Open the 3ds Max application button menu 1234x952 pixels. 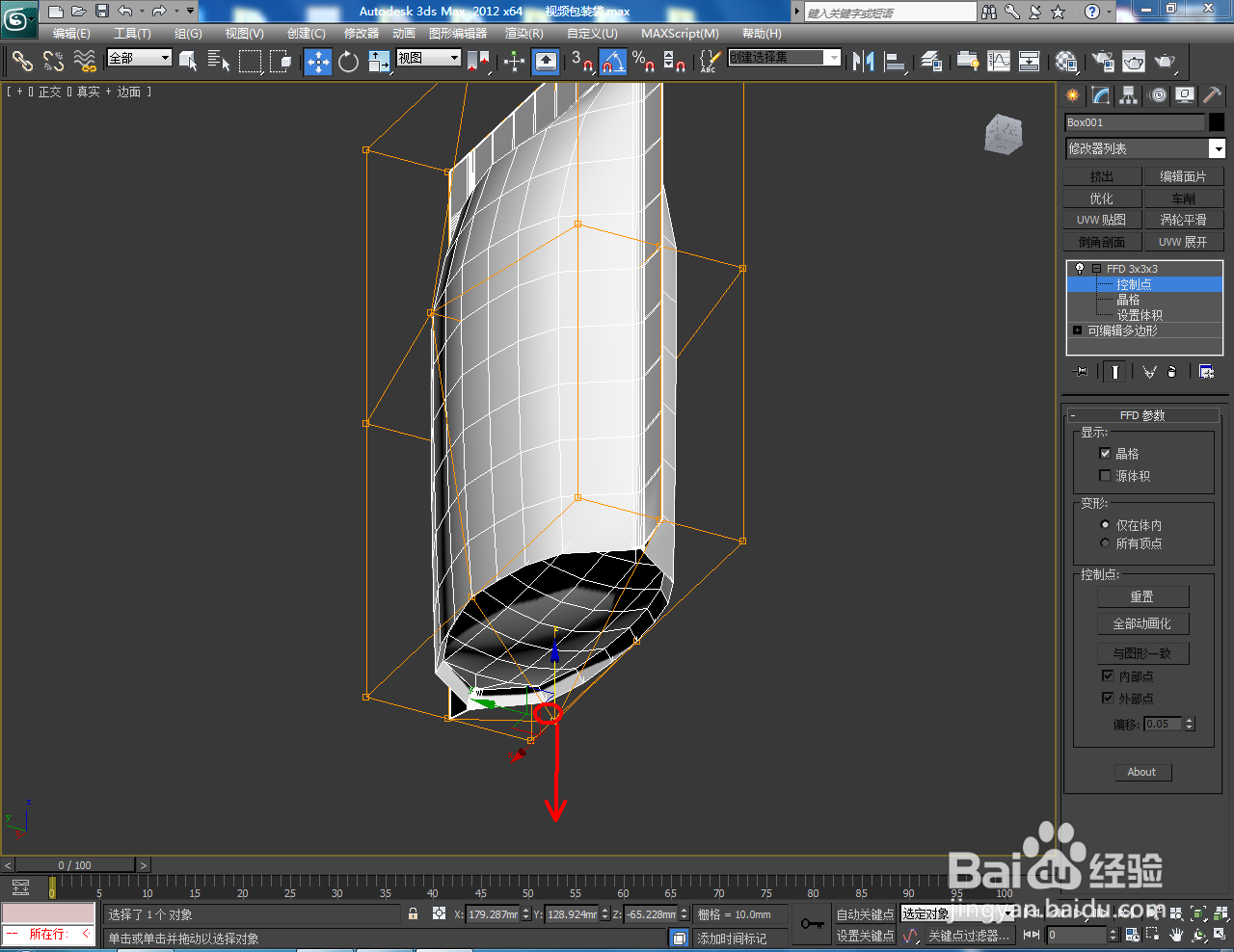[x=18, y=17]
